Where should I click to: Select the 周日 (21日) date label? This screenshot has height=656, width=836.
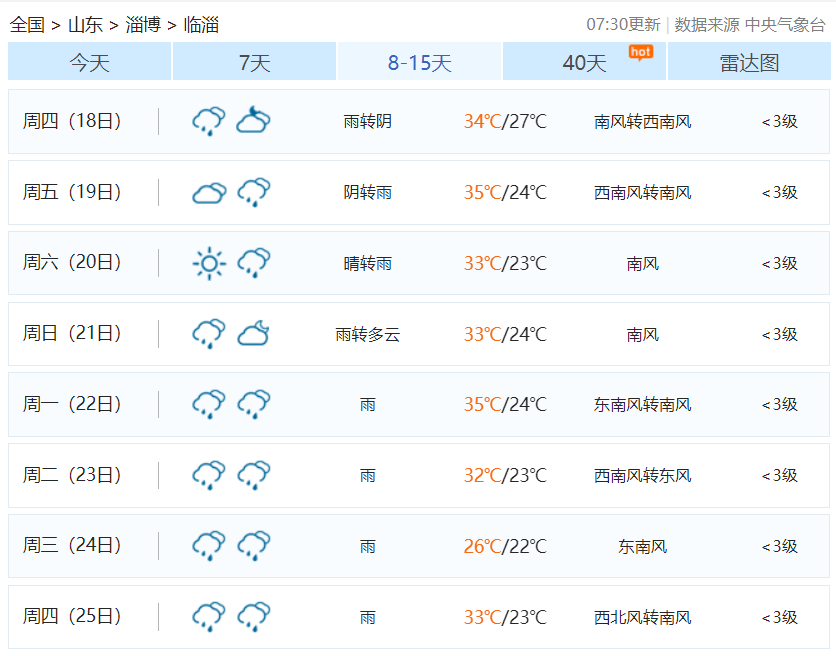click(72, 333)
